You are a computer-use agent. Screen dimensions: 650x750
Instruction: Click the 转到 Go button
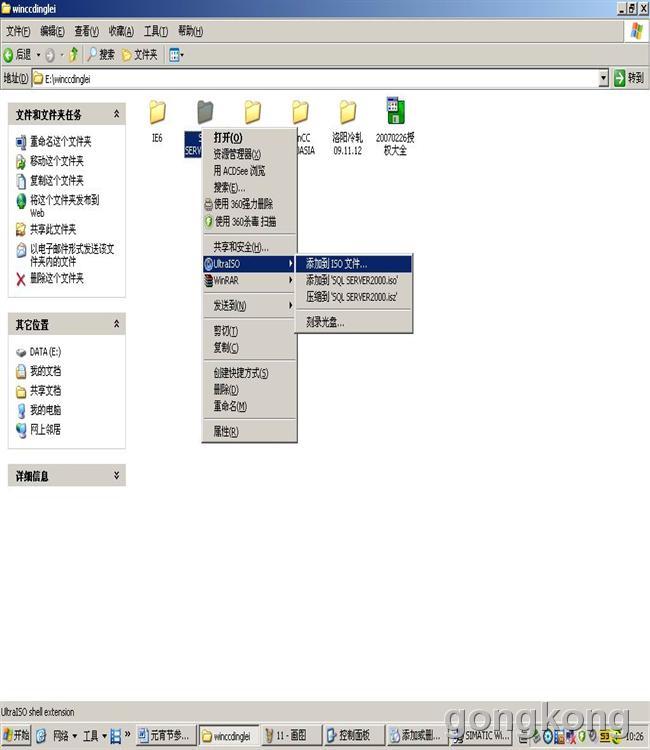[629, 78]
